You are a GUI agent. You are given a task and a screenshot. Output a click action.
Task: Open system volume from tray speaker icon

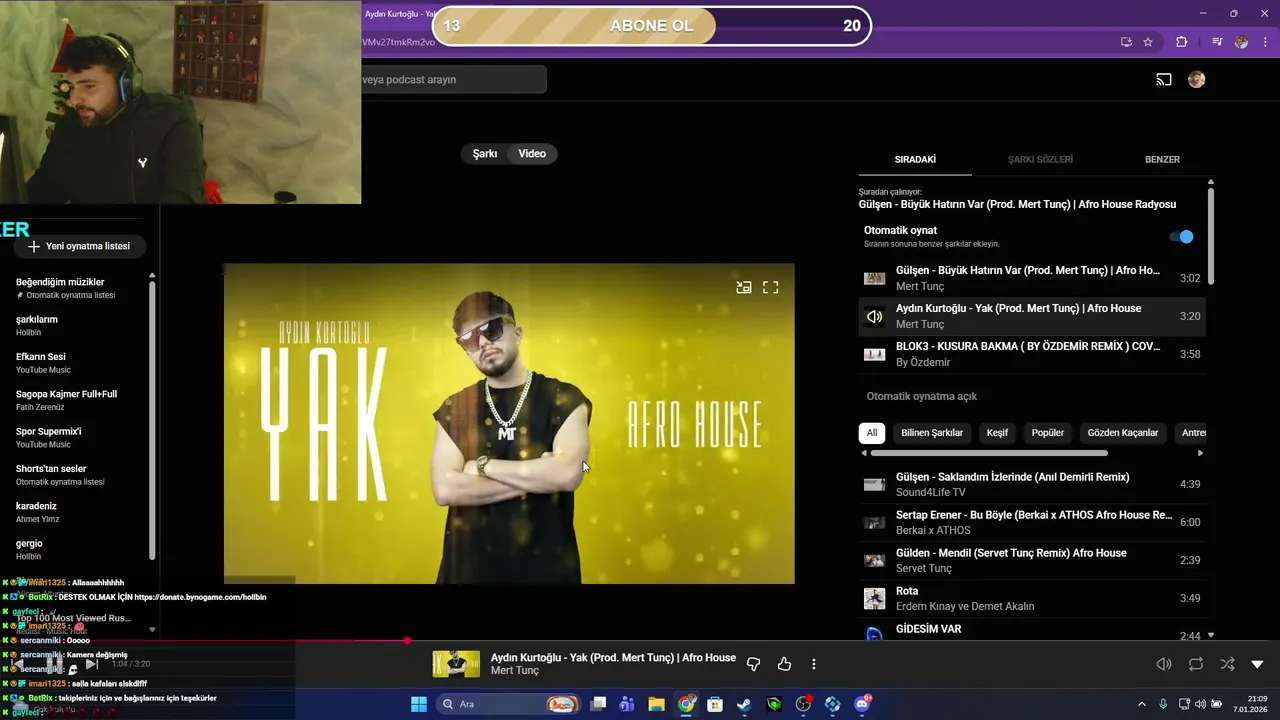(x=1200, y=704)
